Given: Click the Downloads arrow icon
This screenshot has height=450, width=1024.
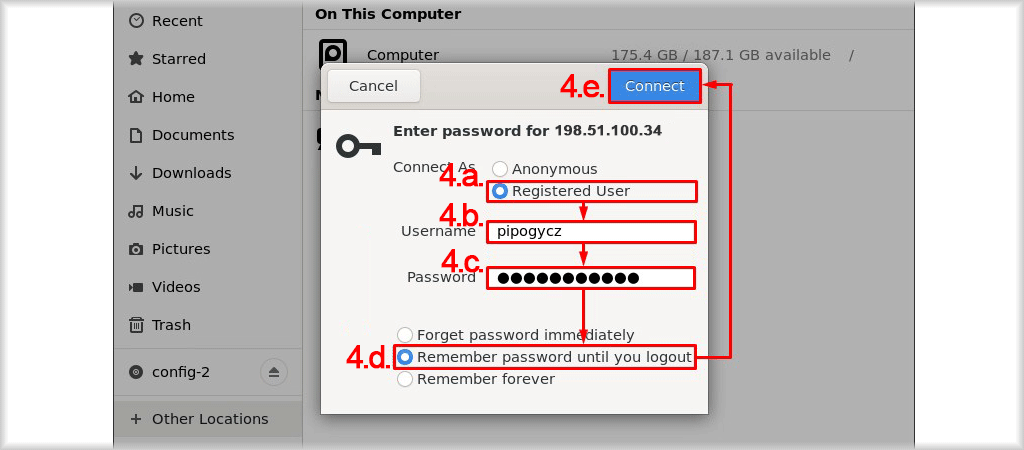Looking at the screenshot, I should [x=136, y=173].
